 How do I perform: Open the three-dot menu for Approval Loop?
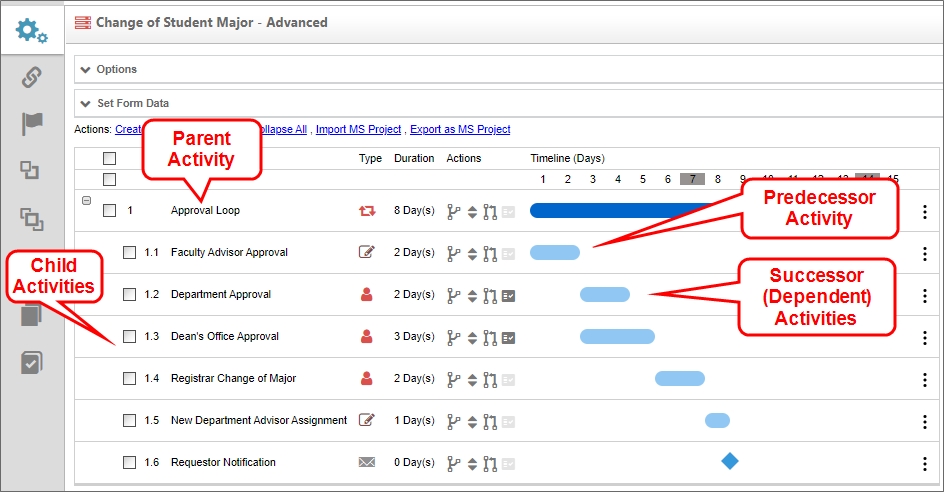coord(925,212)
